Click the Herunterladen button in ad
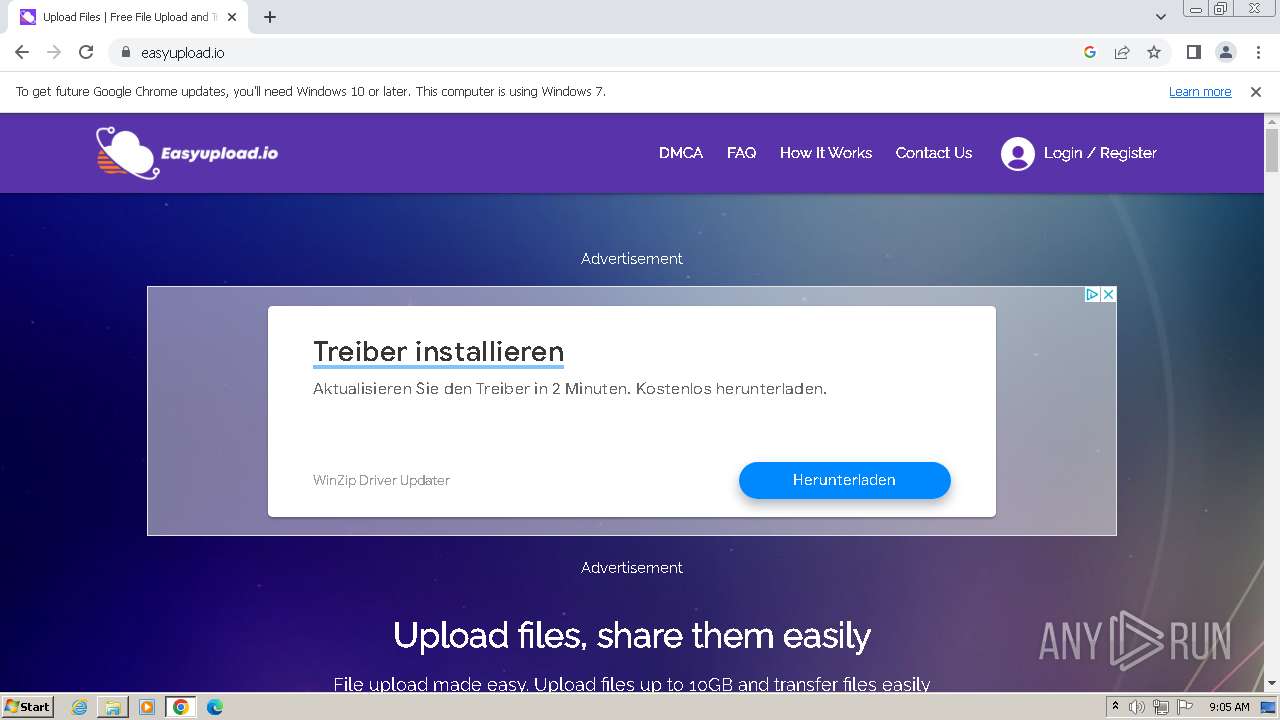Image resolution: width=1280 pixels, height=720 pixels. pos(844,480)
